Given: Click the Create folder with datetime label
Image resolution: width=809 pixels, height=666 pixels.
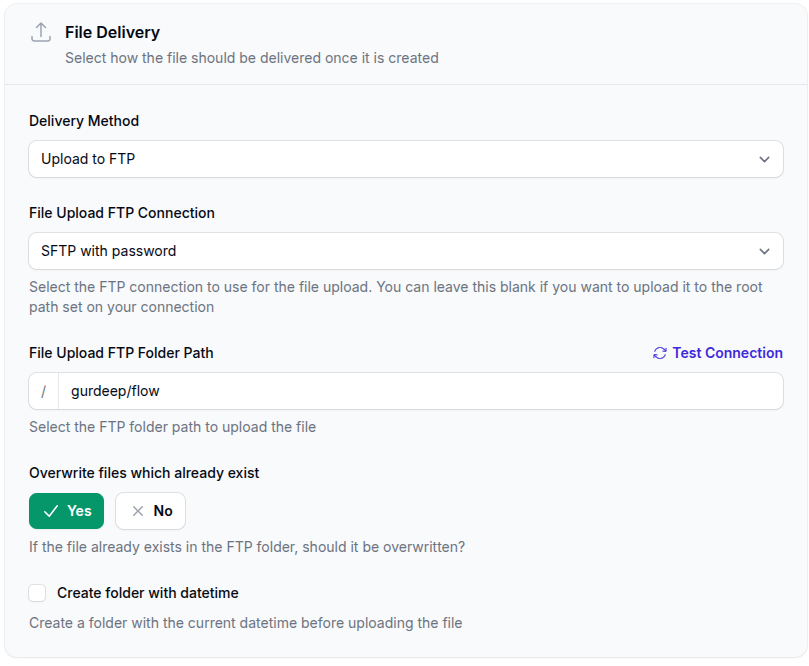Looking at the screenshot, I should click(147, 593).
